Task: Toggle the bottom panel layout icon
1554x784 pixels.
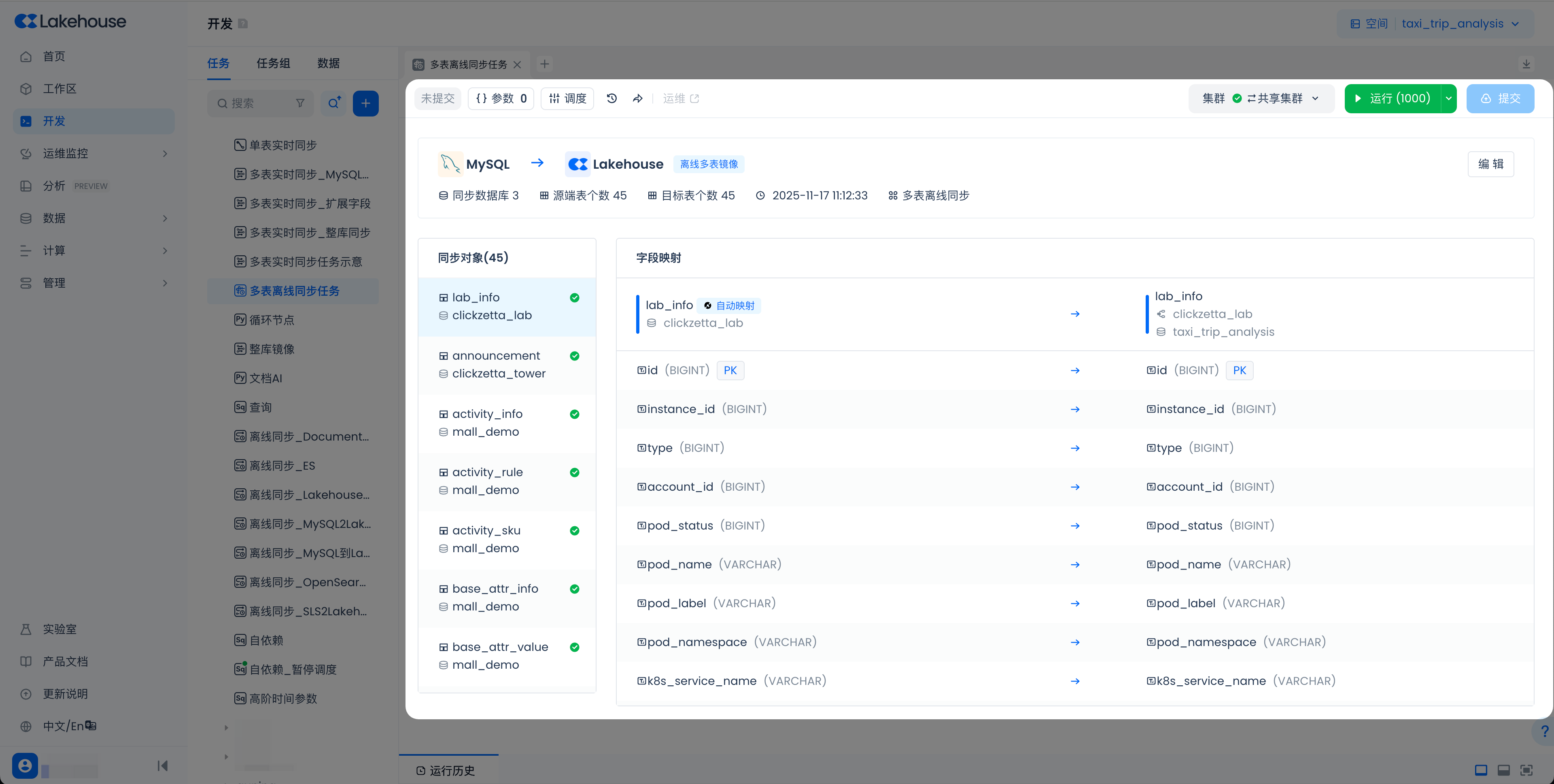Action: (x=1503, y=770)
